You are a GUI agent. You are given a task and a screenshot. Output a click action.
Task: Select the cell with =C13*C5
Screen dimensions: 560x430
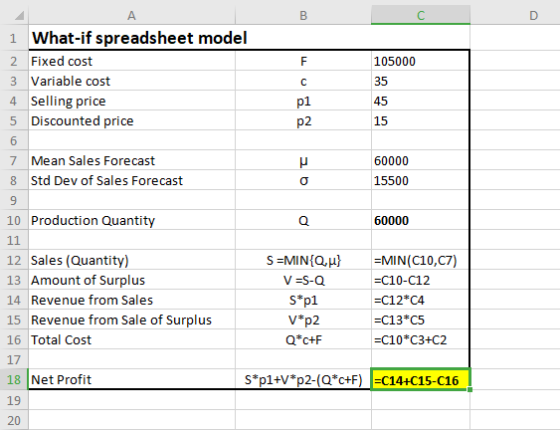coord(420,320)
